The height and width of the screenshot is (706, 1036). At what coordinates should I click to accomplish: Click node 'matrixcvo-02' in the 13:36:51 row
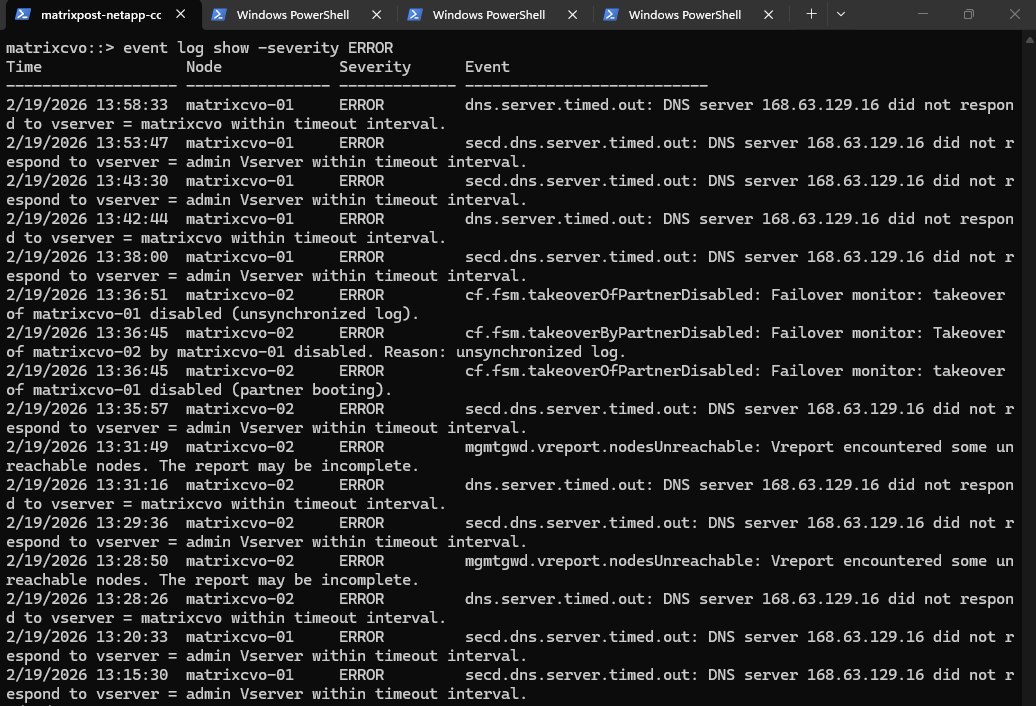[240, 295]
